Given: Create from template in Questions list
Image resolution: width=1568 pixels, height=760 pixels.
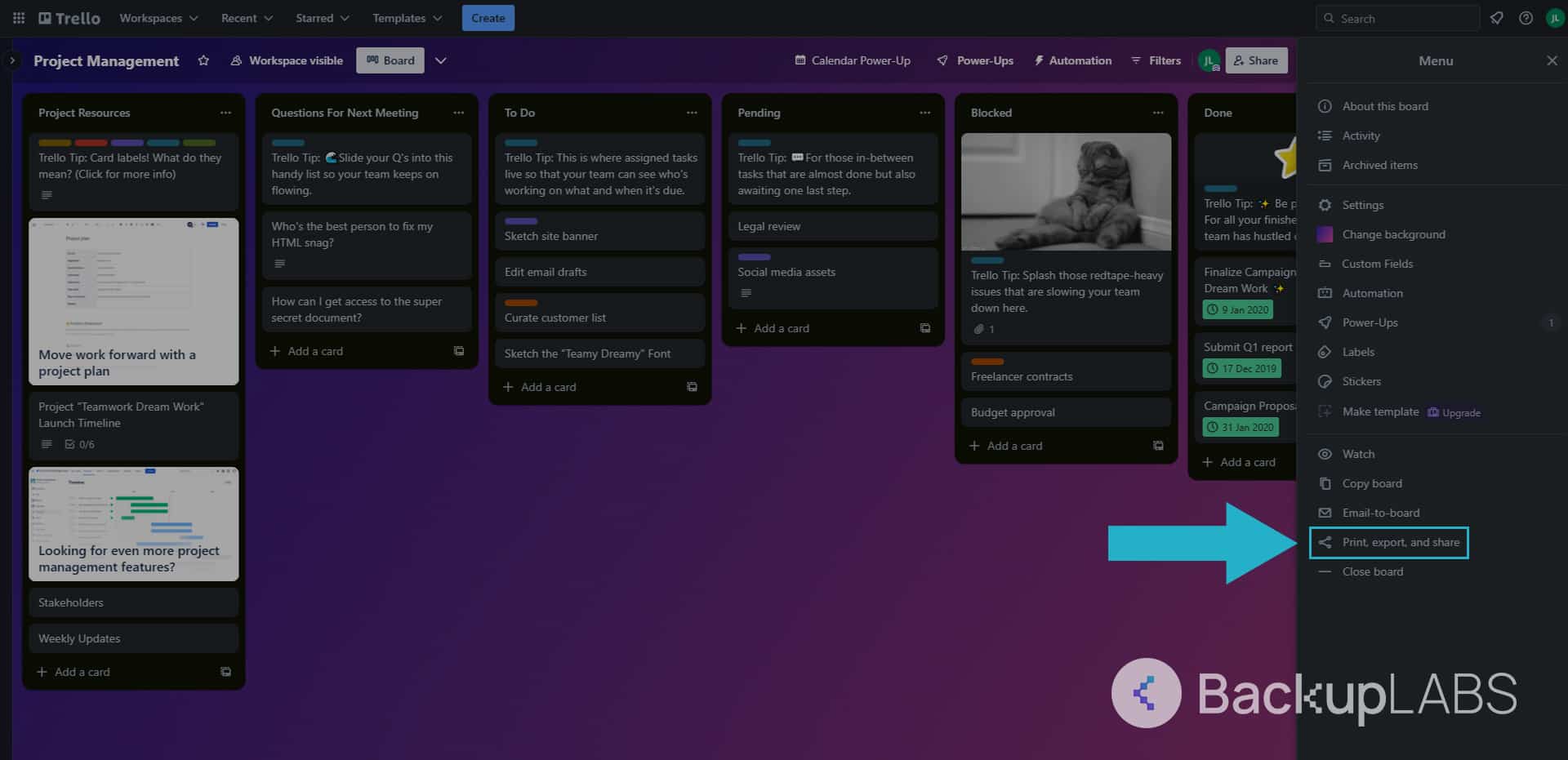Looking at the screenshot, I should point(459,351).
